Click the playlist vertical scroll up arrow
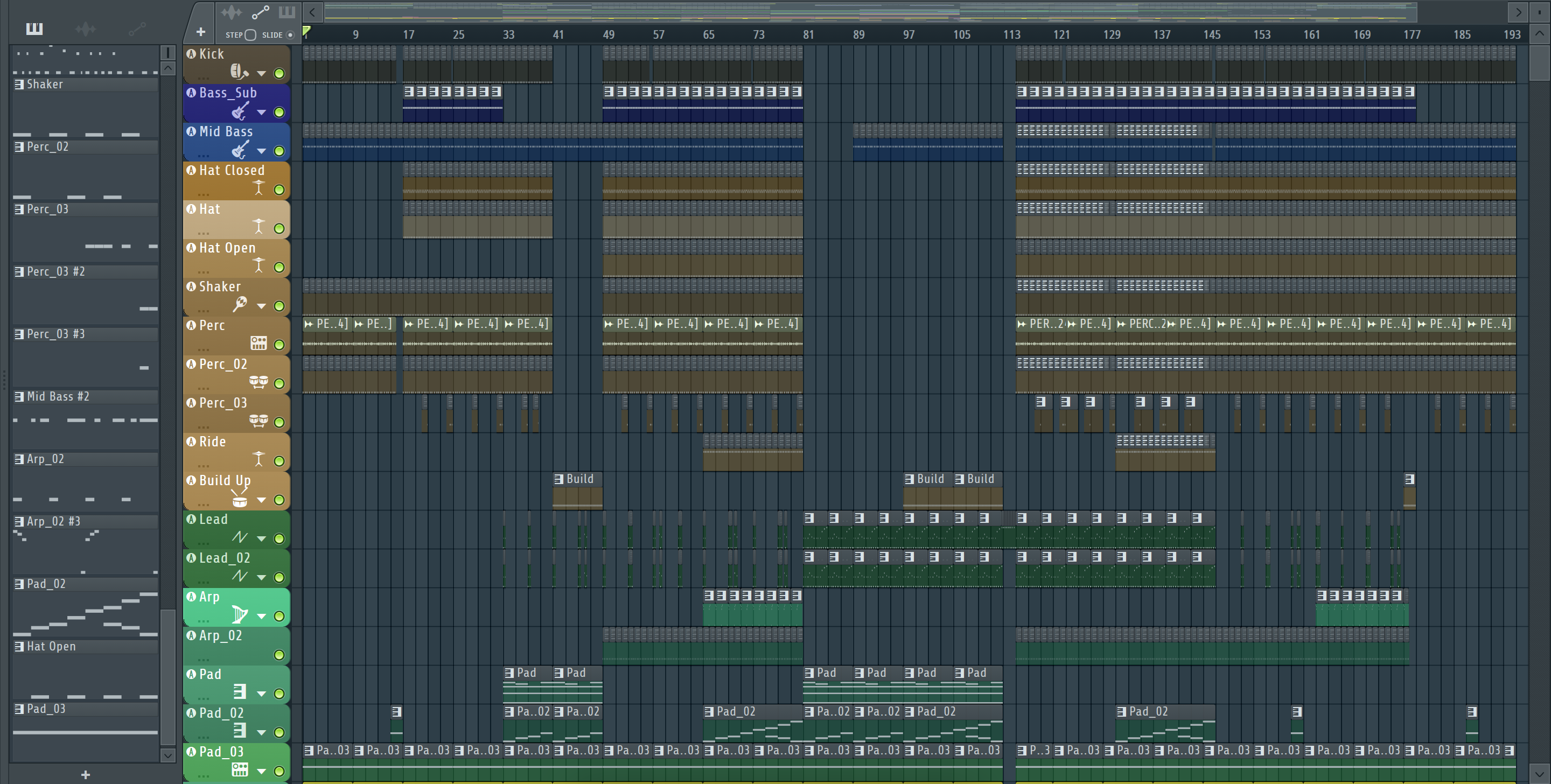The width and height of the screenshot is (1551, 784). [x=1540, y=34]
